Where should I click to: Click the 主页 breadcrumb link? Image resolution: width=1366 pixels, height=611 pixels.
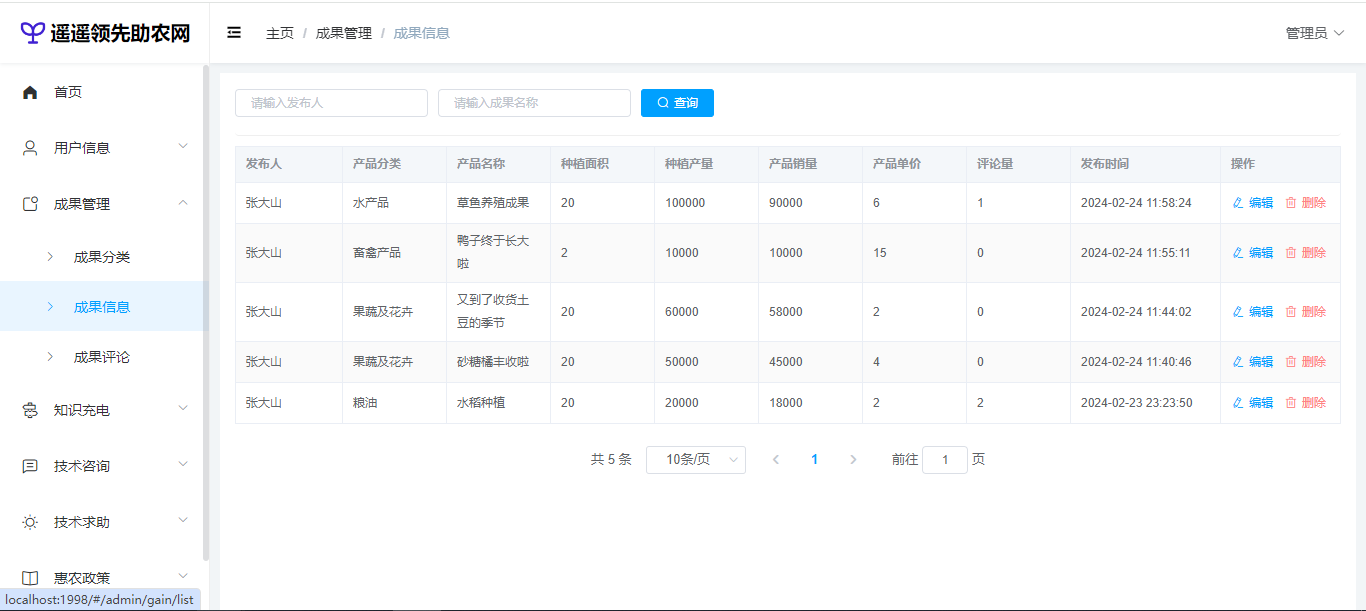tap(280, 33)
